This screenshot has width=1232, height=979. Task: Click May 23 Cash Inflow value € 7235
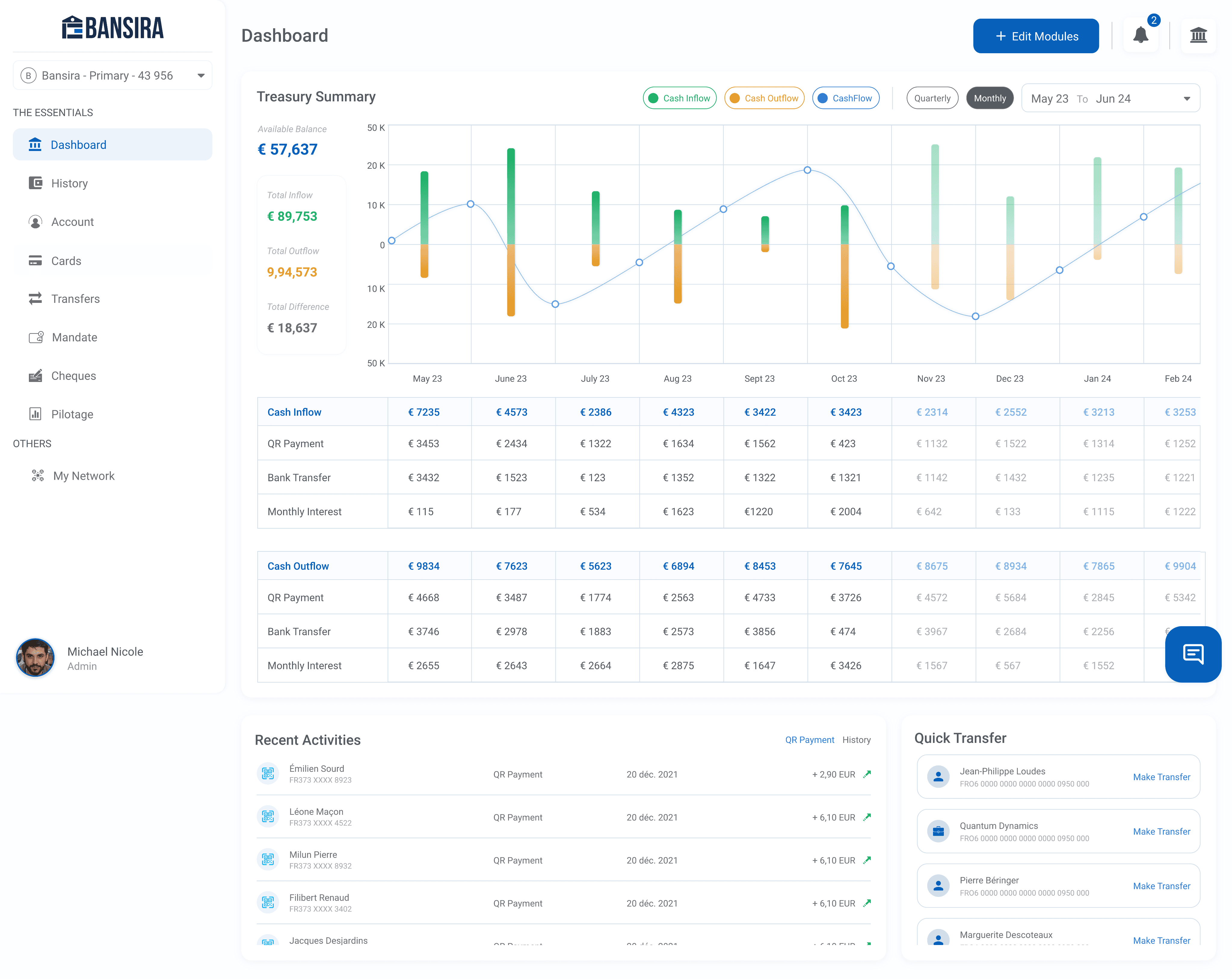[x=423, y=411]
